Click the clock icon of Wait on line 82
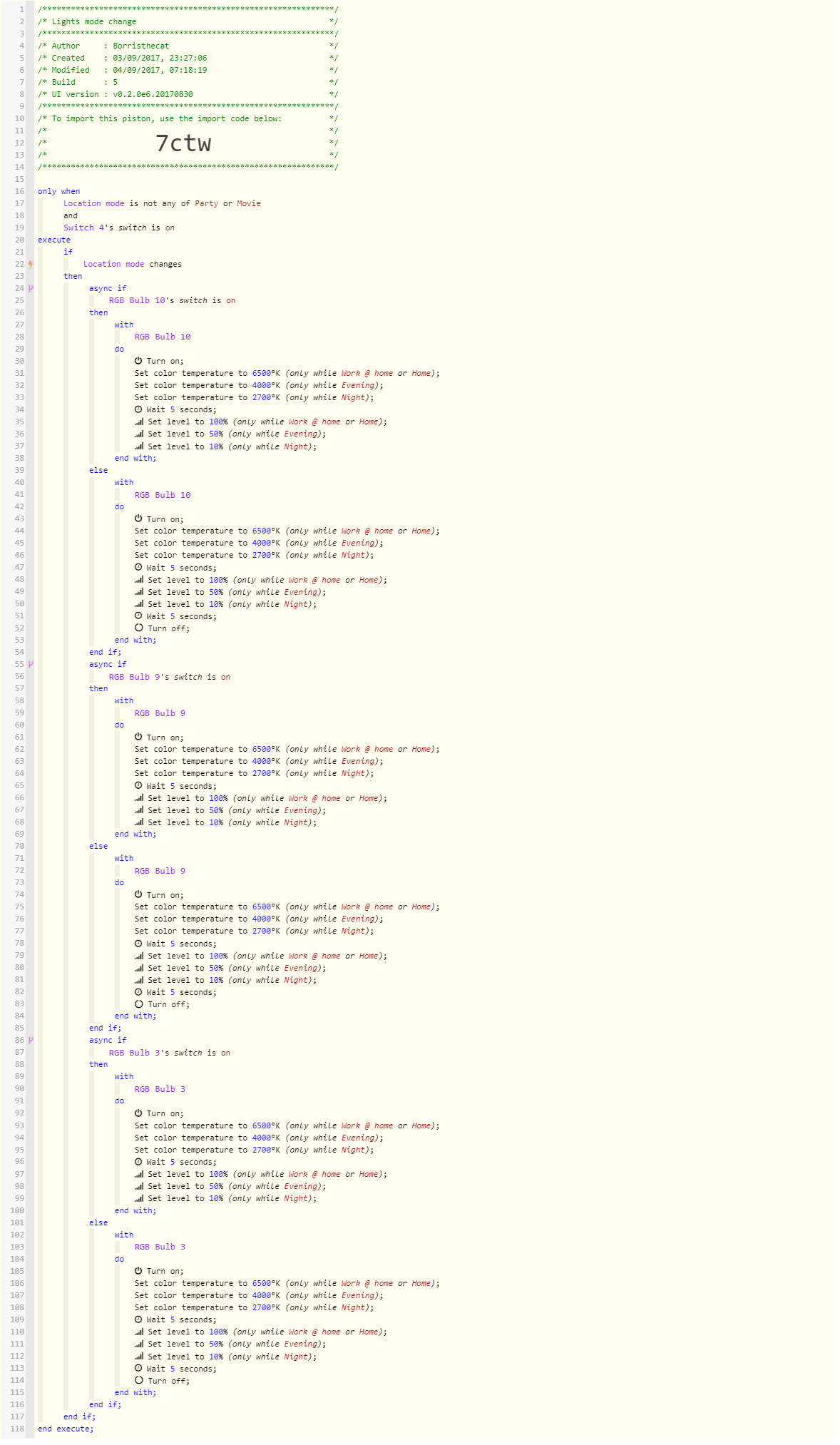 click(138, 991)
